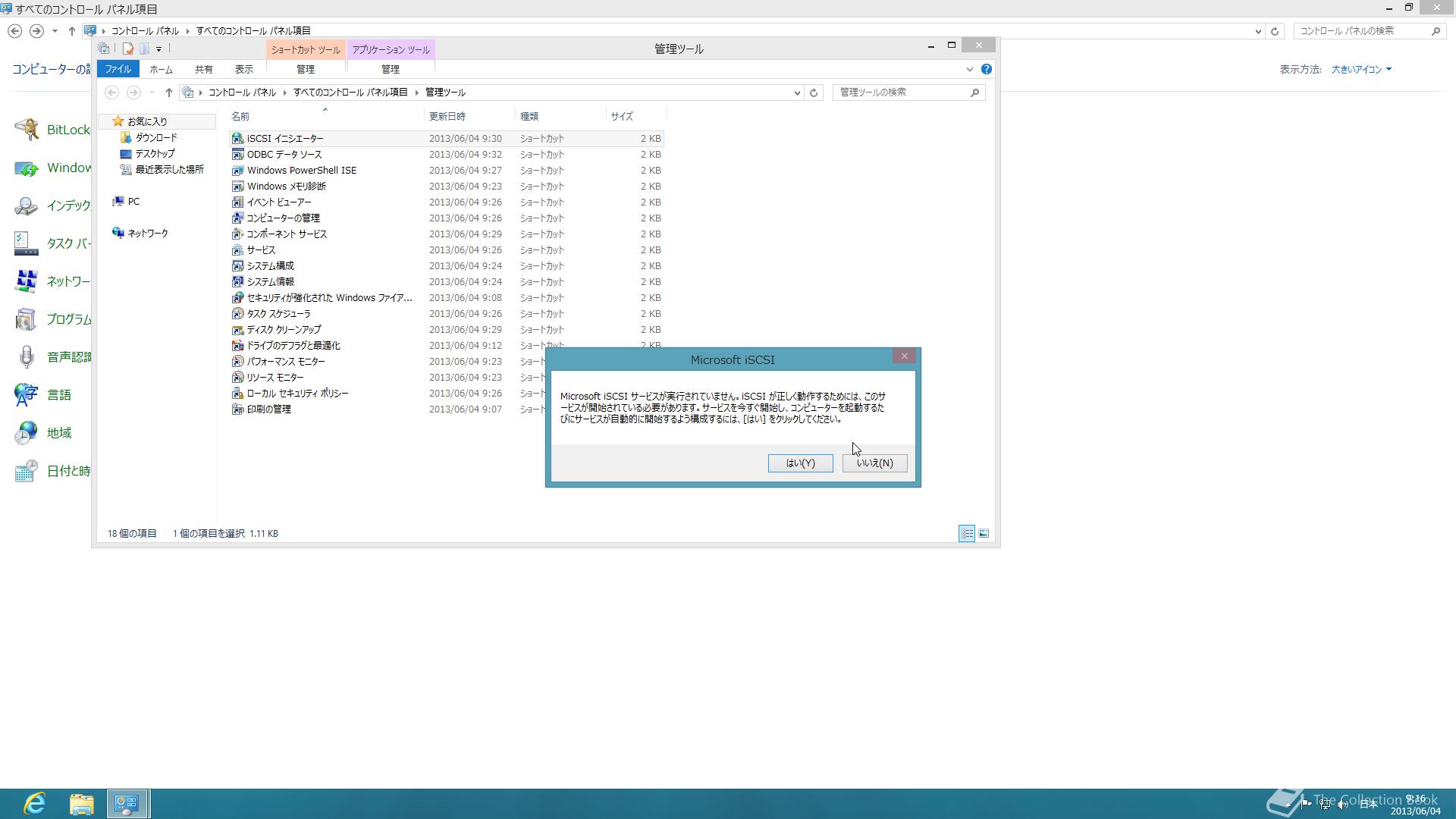The image size is (1456, 819).
Task: Expand the ribbon with the chevron
Action: pos(969,69)
